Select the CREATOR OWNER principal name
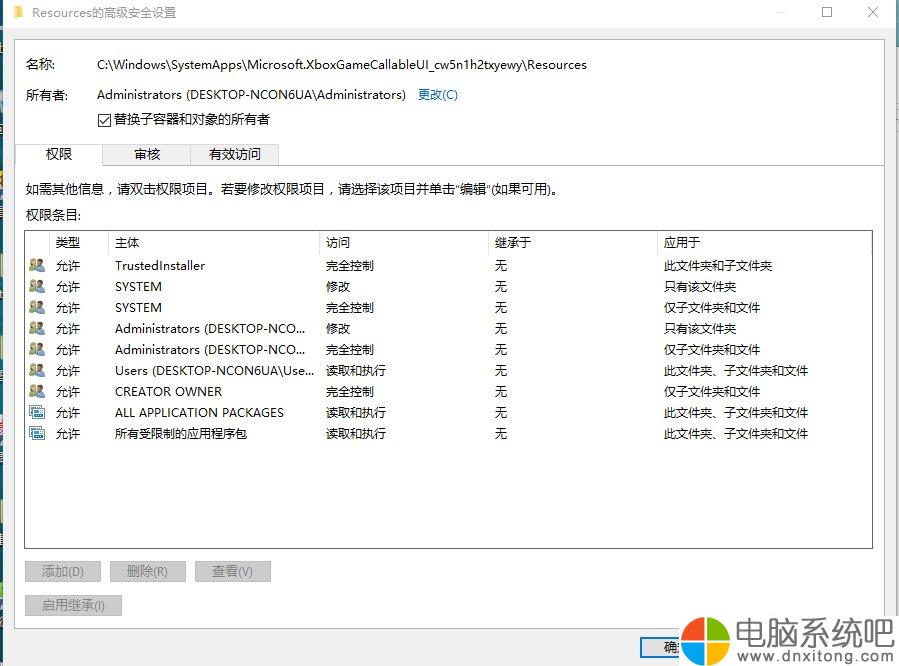This screenshot has width=899, height=666. pos(168,391)
